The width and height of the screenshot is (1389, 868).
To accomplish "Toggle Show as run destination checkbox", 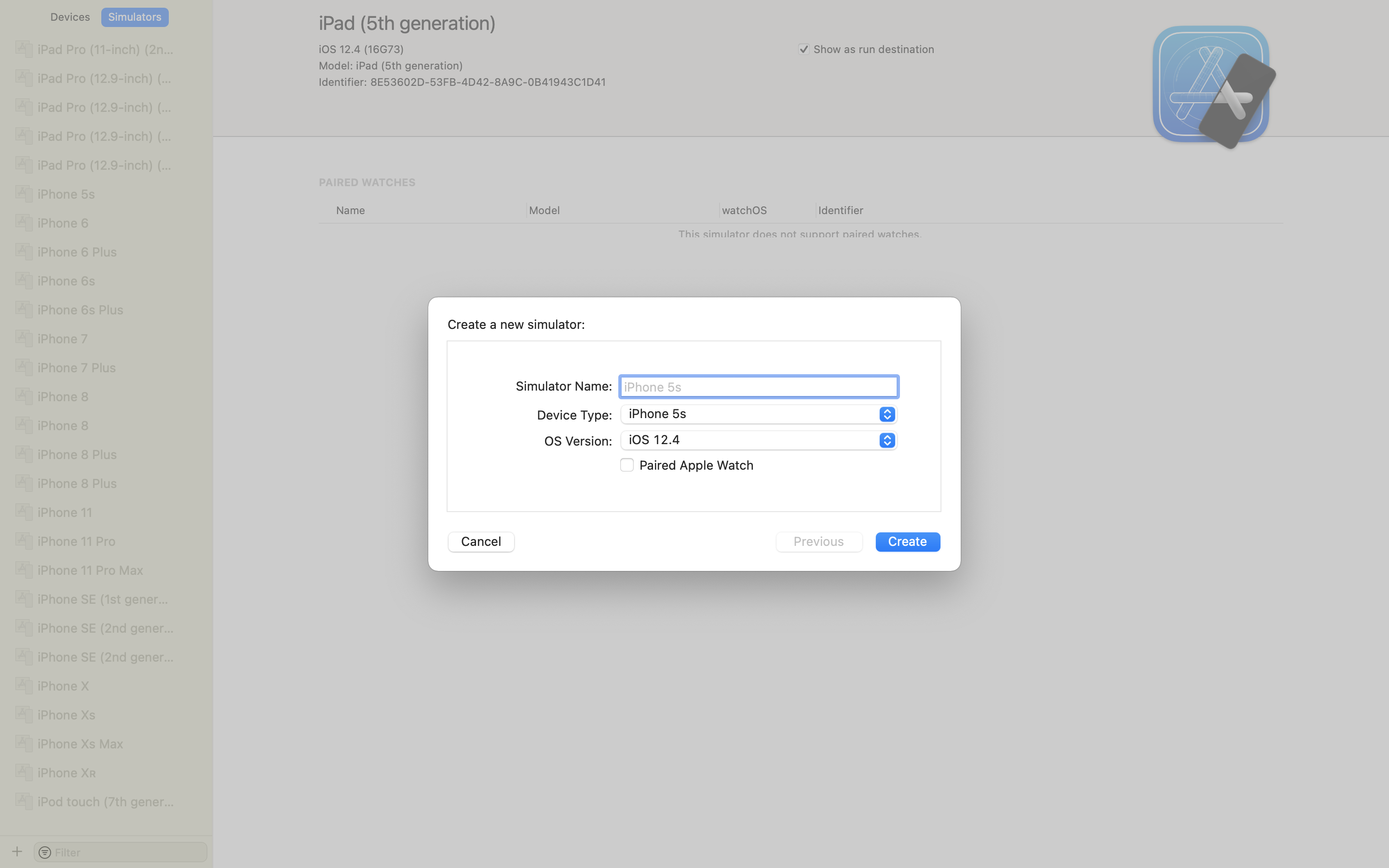I will [803, 49].
